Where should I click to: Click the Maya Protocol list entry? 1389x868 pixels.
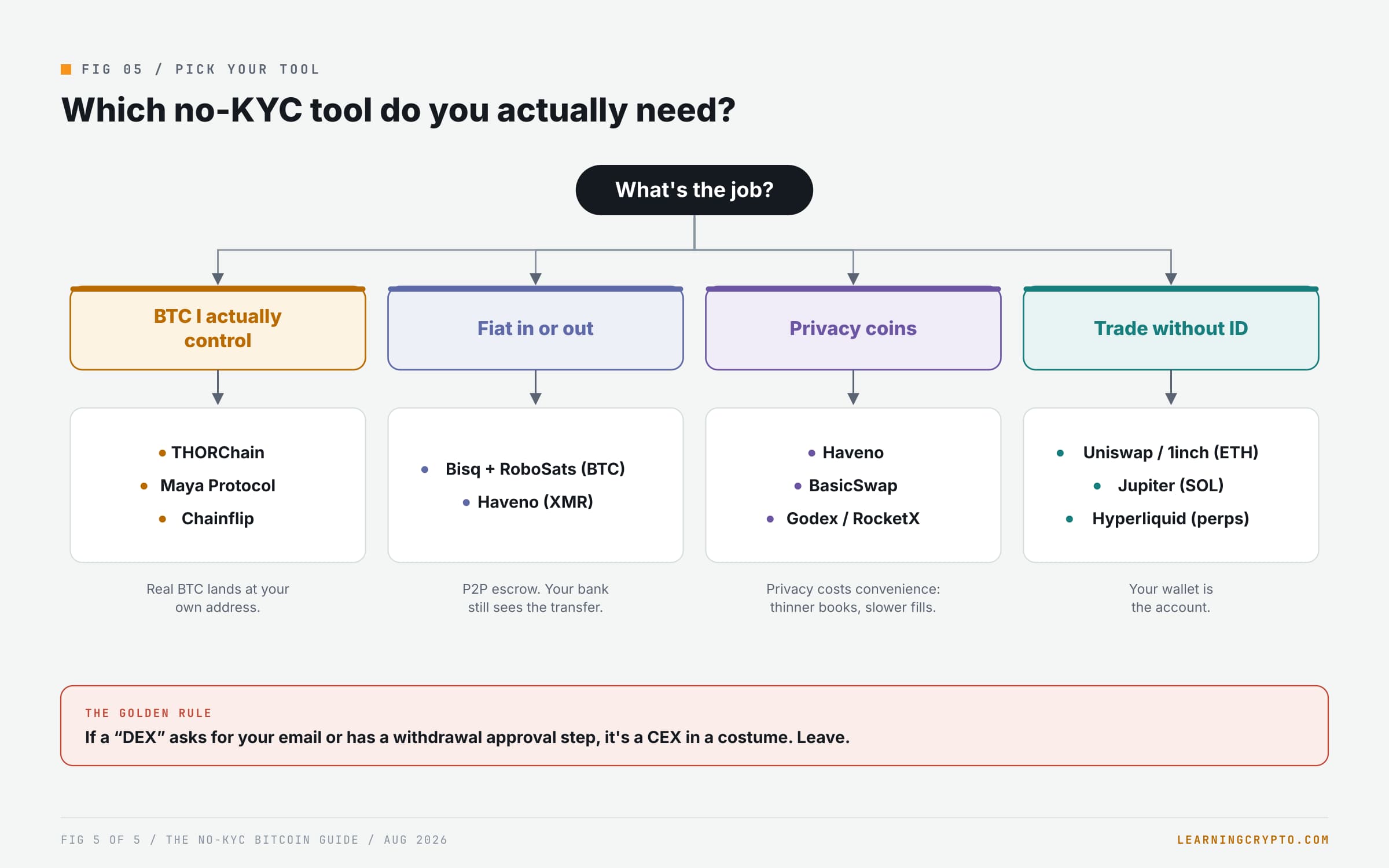[x=218, y=486]
